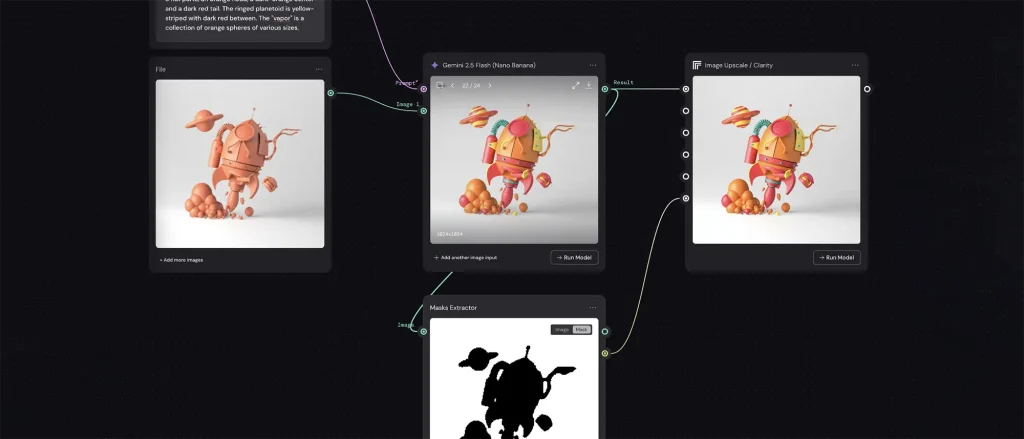Click the Masks Extractor node title
1024x439 pixels.
[x=453, y=308]
